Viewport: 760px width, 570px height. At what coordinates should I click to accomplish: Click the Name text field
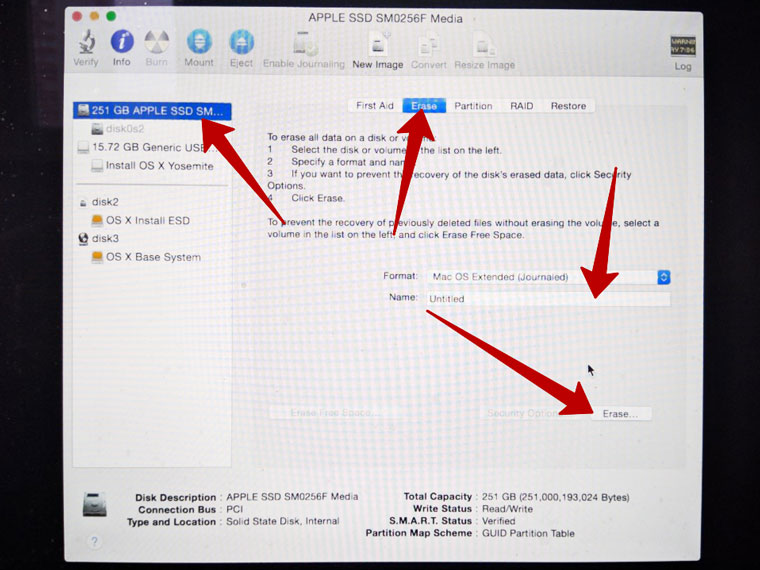click(548, 299)
